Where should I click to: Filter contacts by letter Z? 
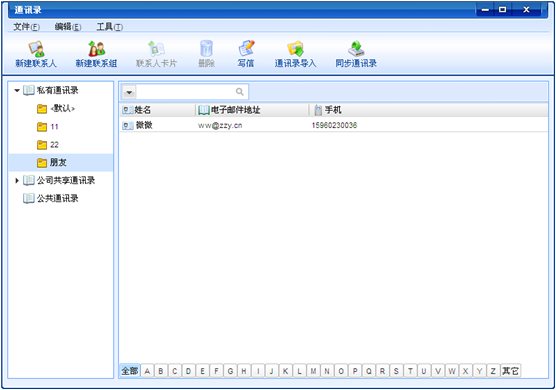493,371
